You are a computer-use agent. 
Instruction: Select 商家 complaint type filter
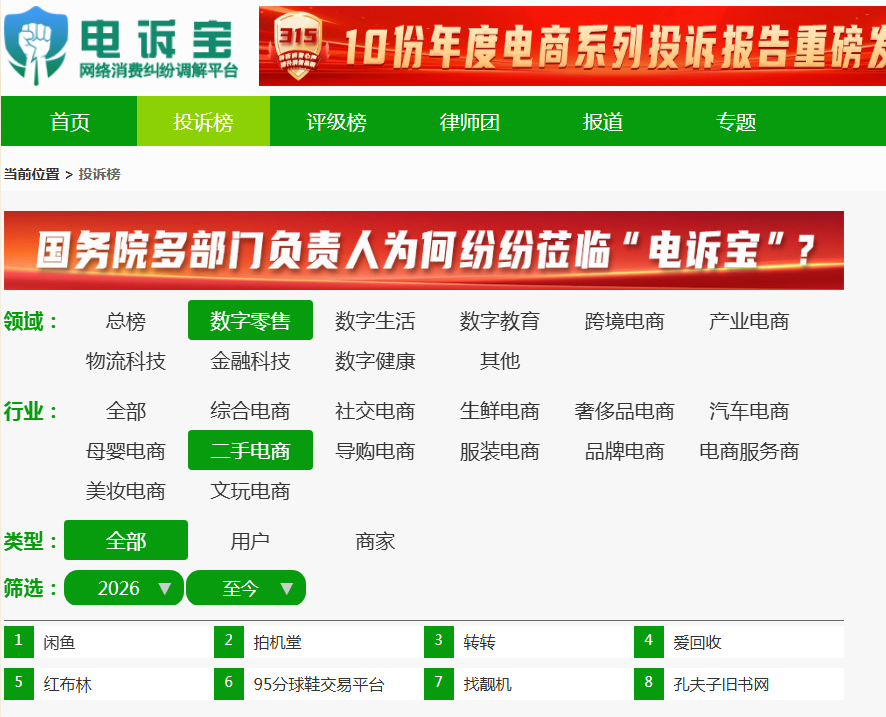[375, 541]
